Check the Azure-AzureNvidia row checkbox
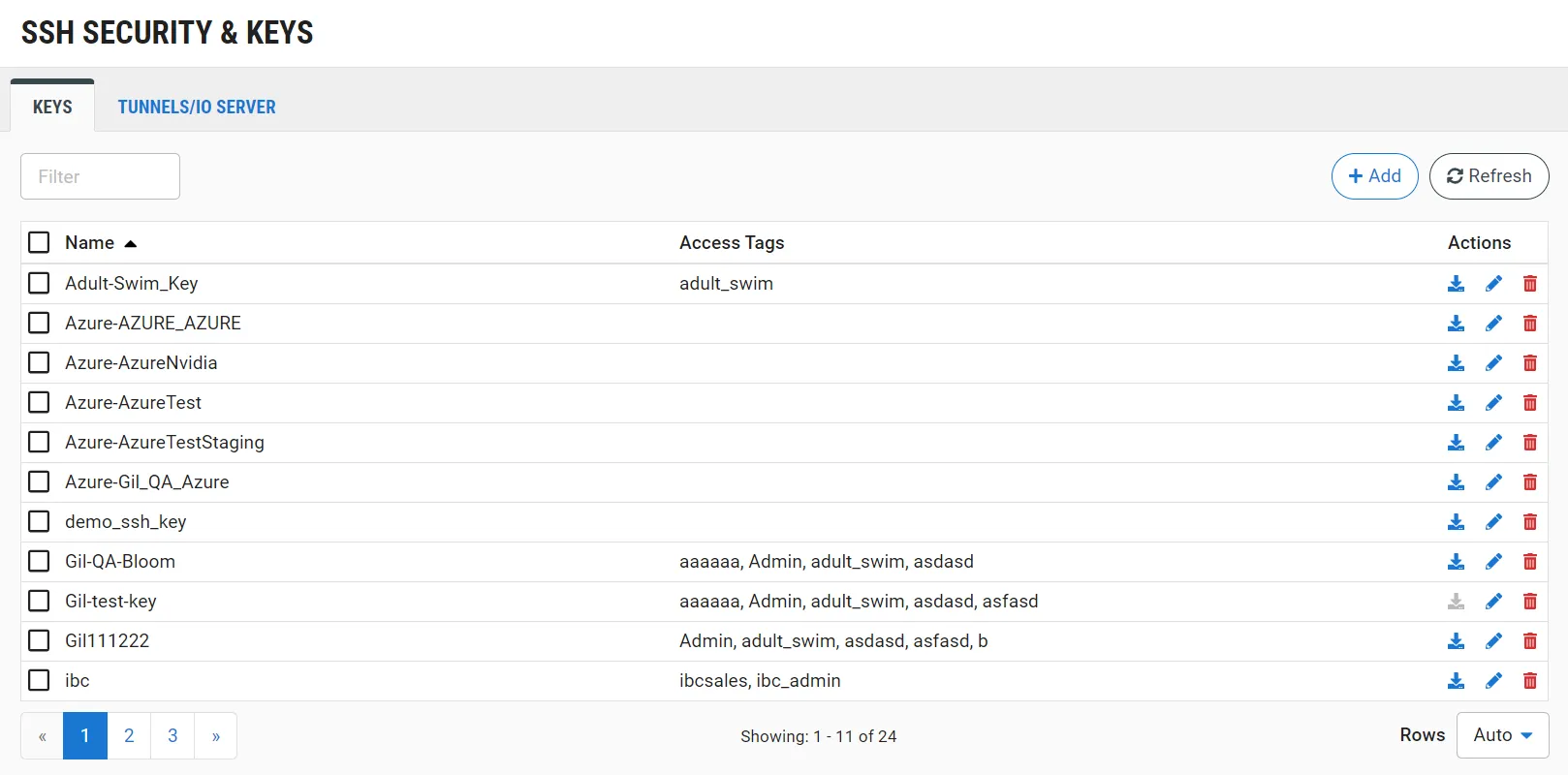The height and width of the screenshot is (775, 1568). pyautogui.click(x=39, y=362)
